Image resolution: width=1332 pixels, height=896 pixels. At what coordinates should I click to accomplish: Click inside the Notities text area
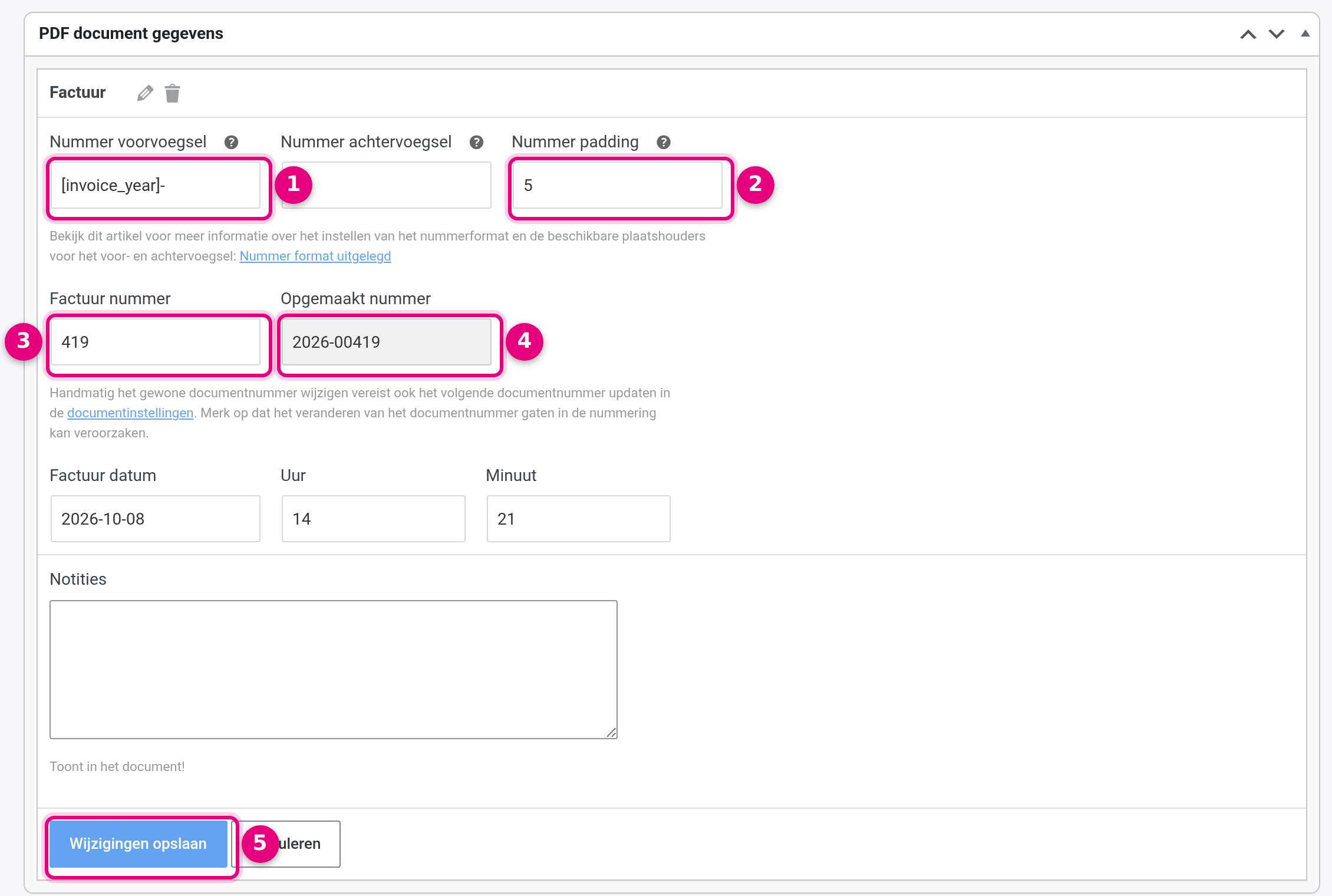click(334, 670)
